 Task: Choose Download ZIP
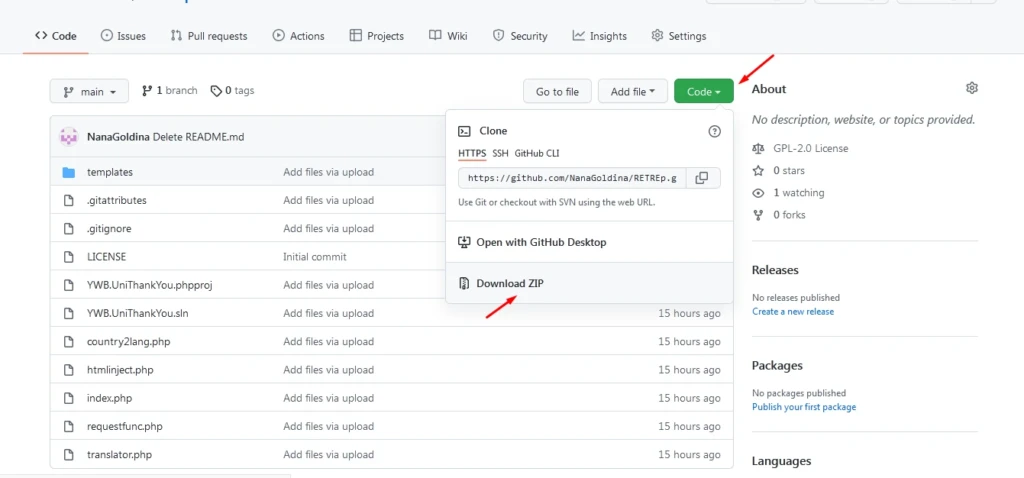click(x=589, y=283)
